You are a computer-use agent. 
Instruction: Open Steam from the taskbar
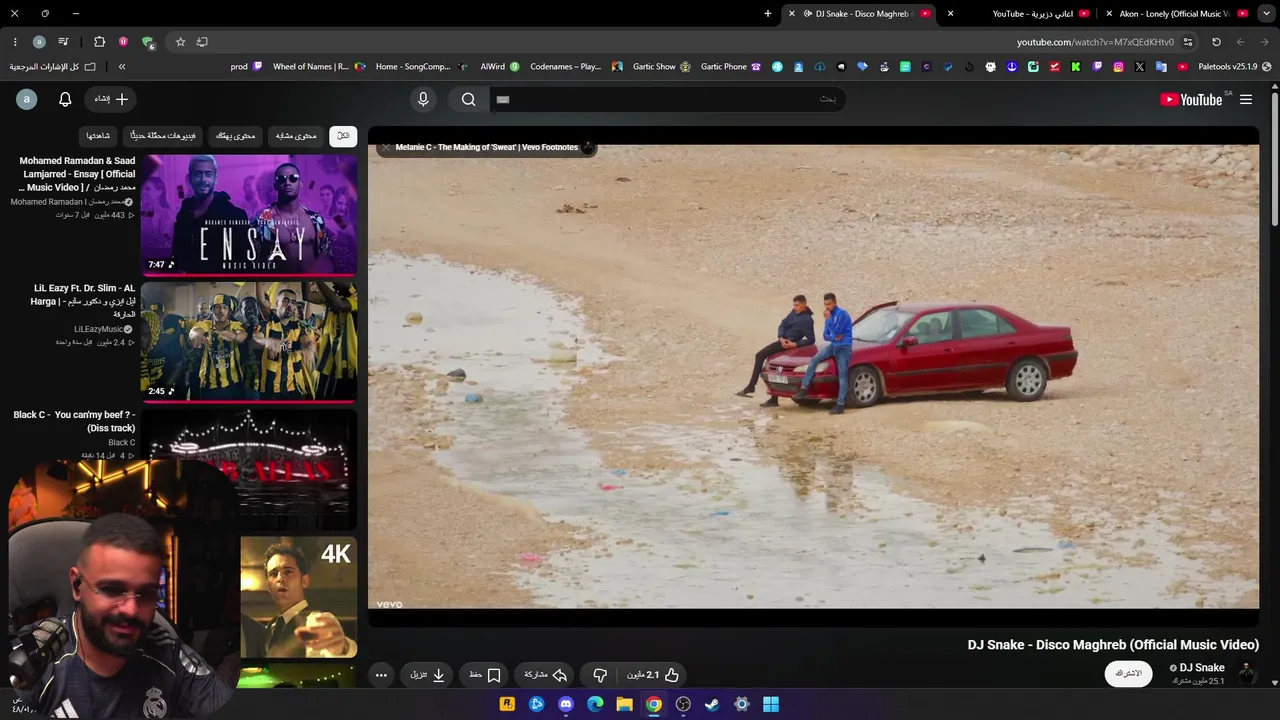click(x=712, y=704)
